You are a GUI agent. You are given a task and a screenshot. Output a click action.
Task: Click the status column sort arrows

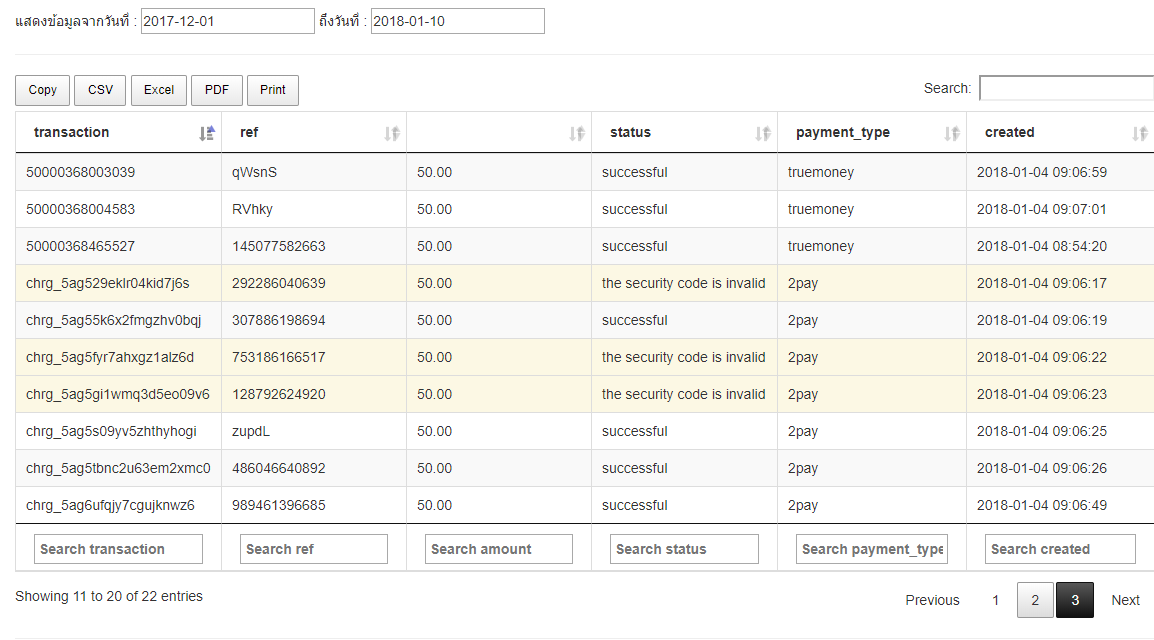pos(763,133)
